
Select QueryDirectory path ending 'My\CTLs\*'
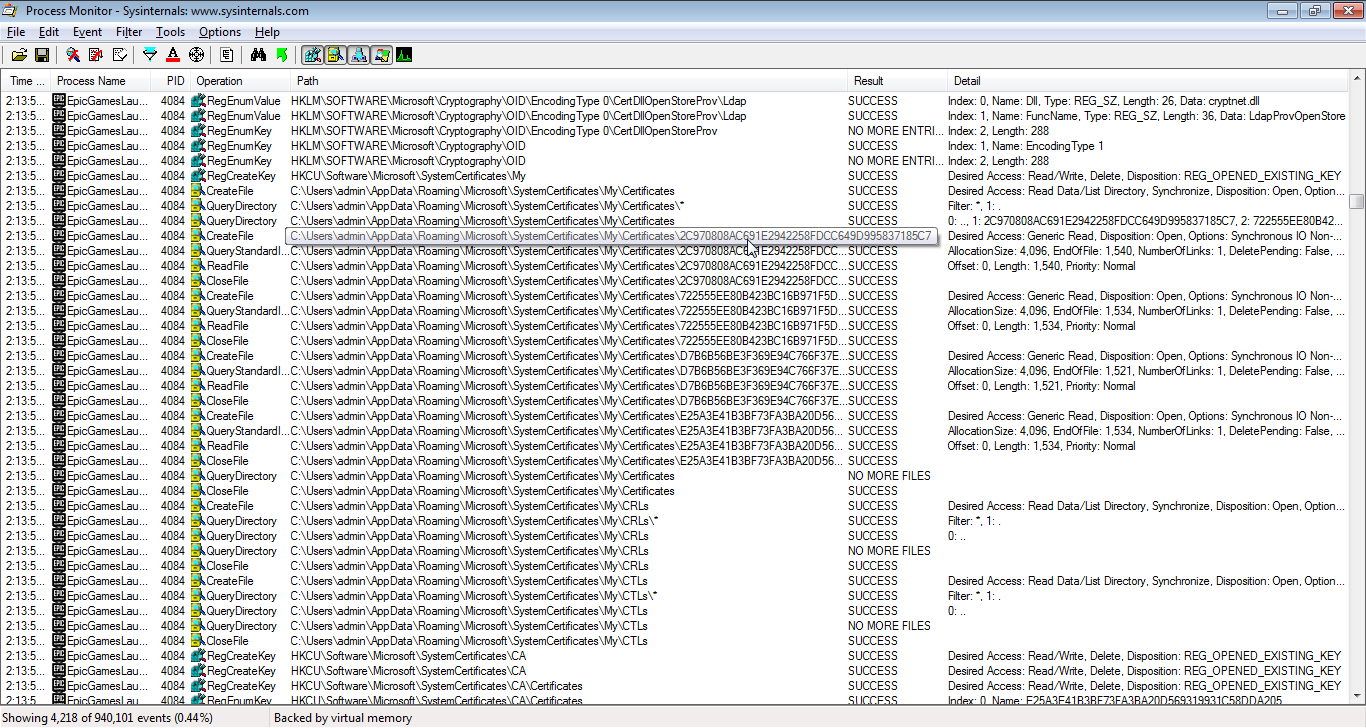tap(474, 596)
